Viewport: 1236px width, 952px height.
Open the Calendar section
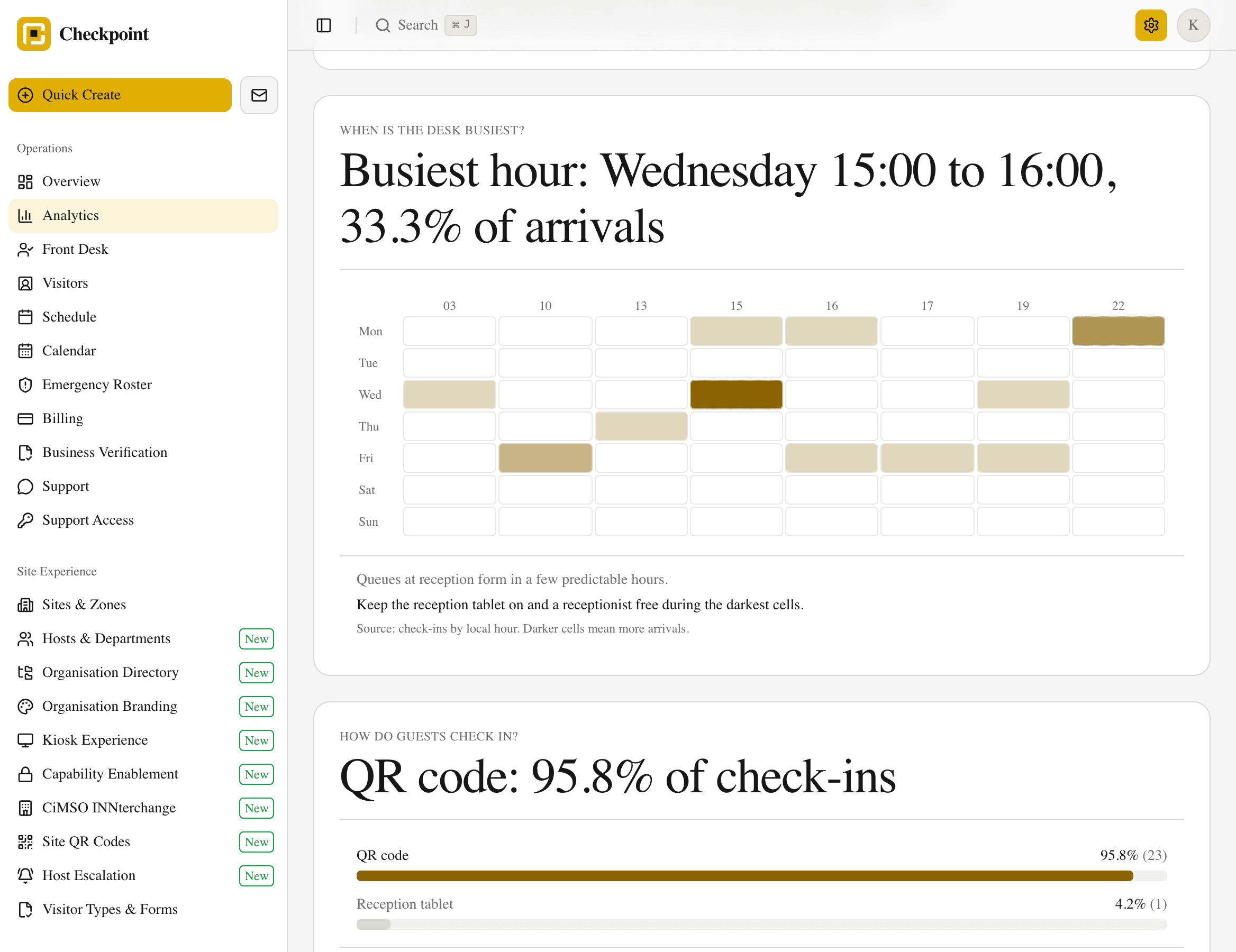point(143,351)
